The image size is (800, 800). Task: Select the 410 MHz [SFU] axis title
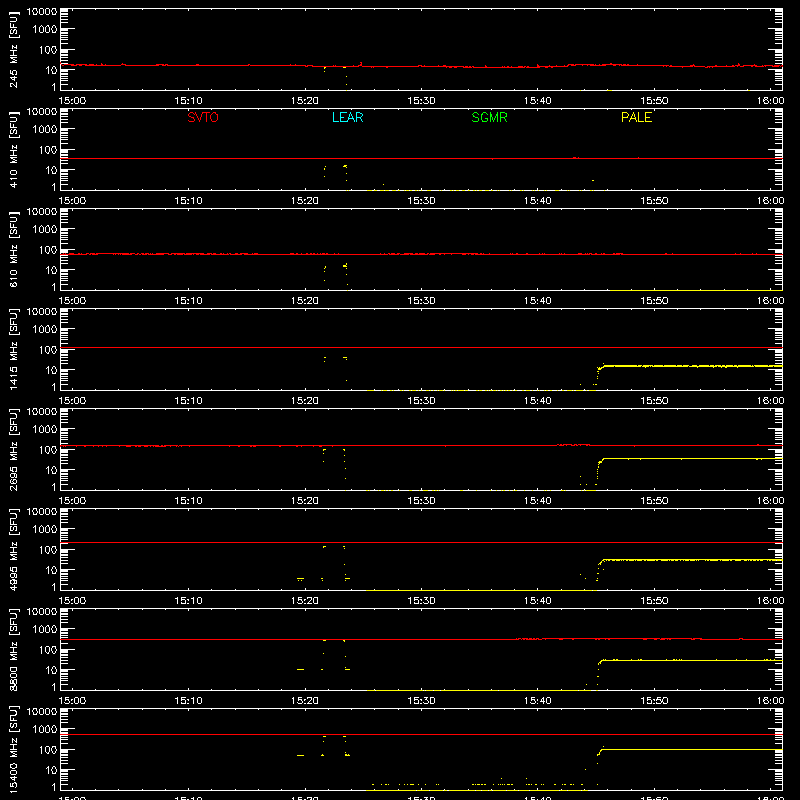(x=14, y=149)
